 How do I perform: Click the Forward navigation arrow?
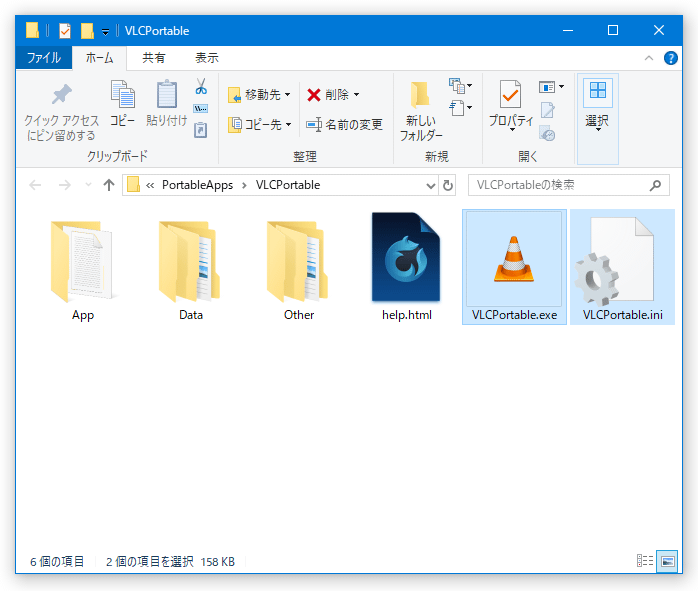[x=65, y=185]
